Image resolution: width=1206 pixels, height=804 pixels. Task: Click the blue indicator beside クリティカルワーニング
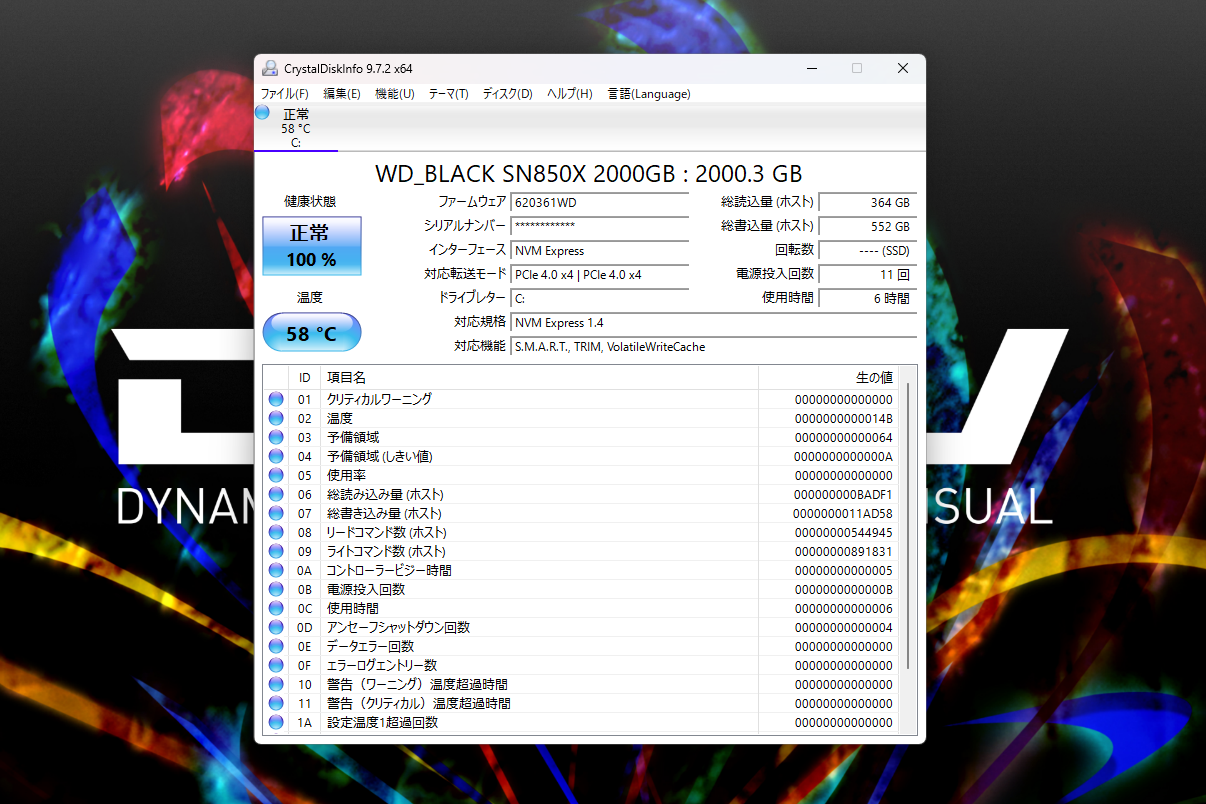tap(275, 398)
